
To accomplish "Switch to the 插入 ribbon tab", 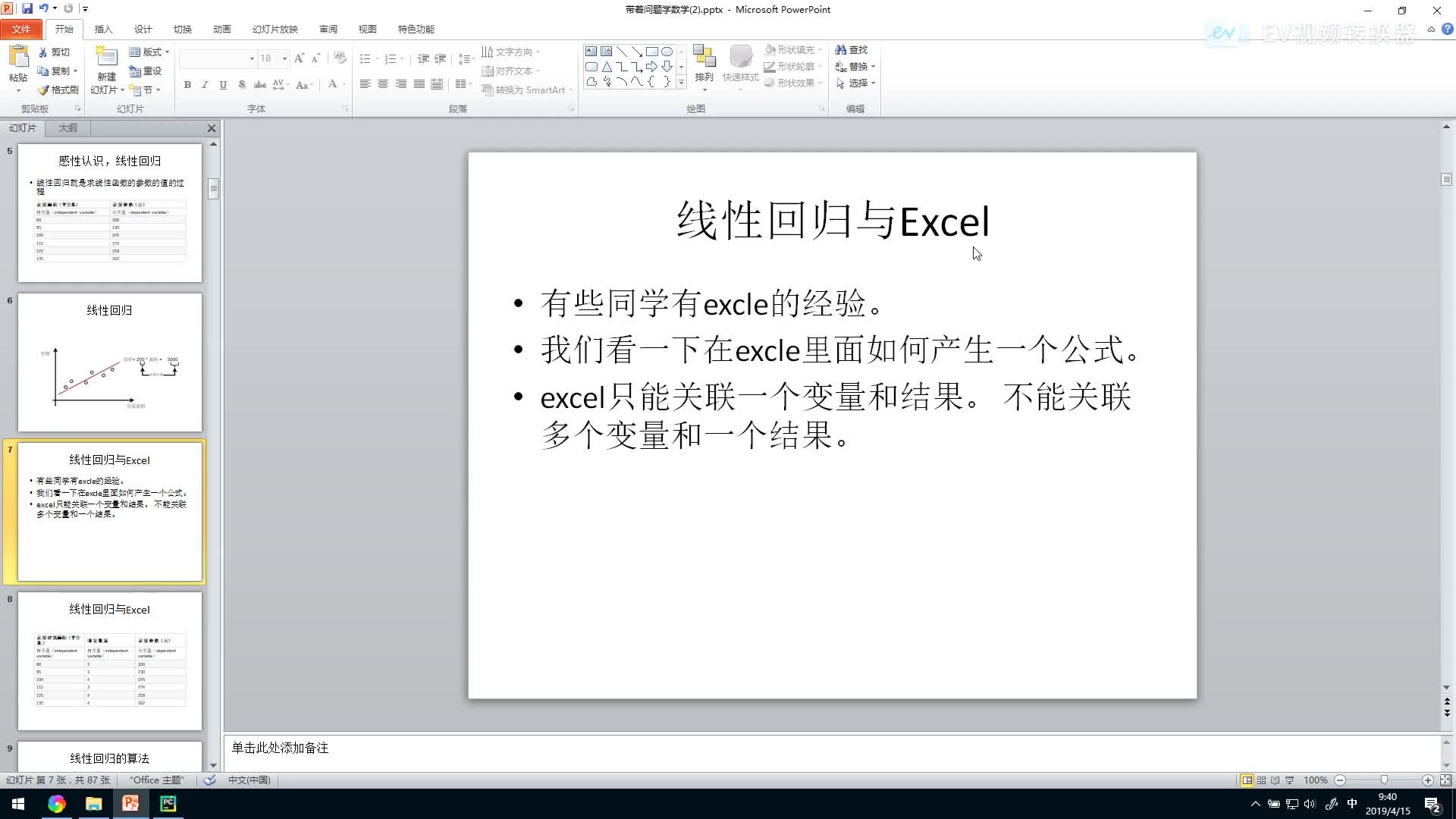I will 102,29.
